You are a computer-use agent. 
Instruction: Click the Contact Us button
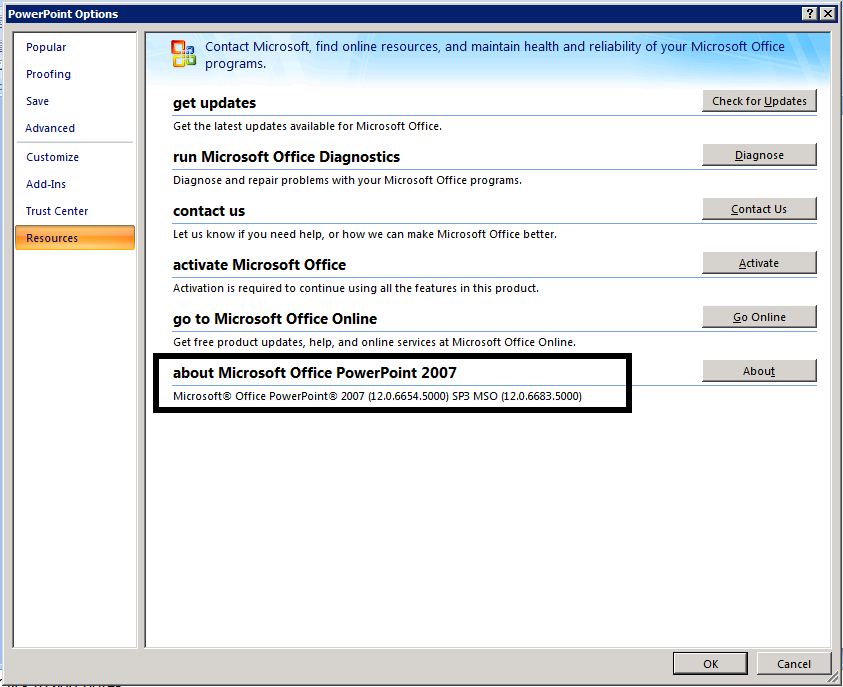[x=759, y=209]
